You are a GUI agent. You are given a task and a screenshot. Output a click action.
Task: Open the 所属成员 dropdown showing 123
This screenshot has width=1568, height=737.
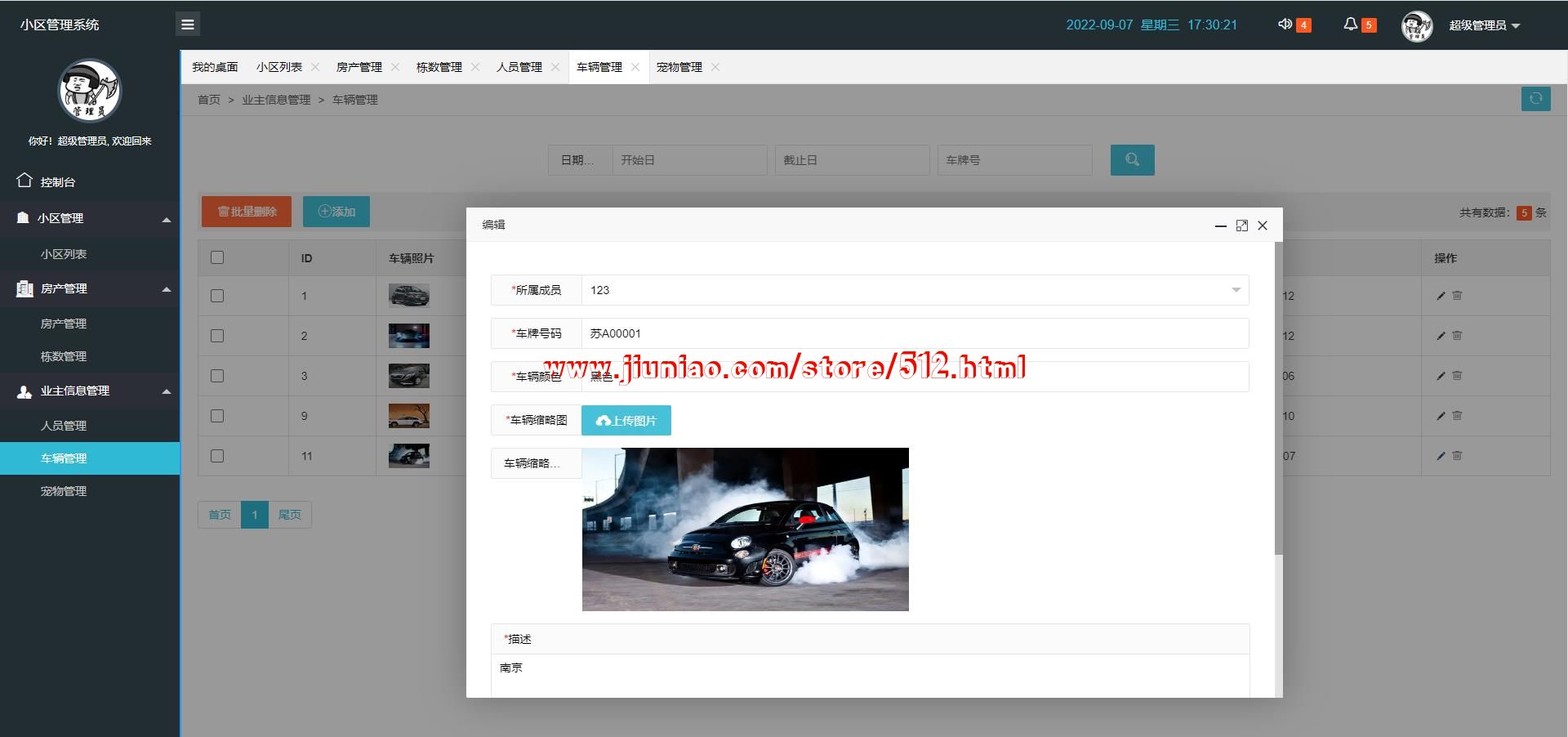click(x=914, y=290)
